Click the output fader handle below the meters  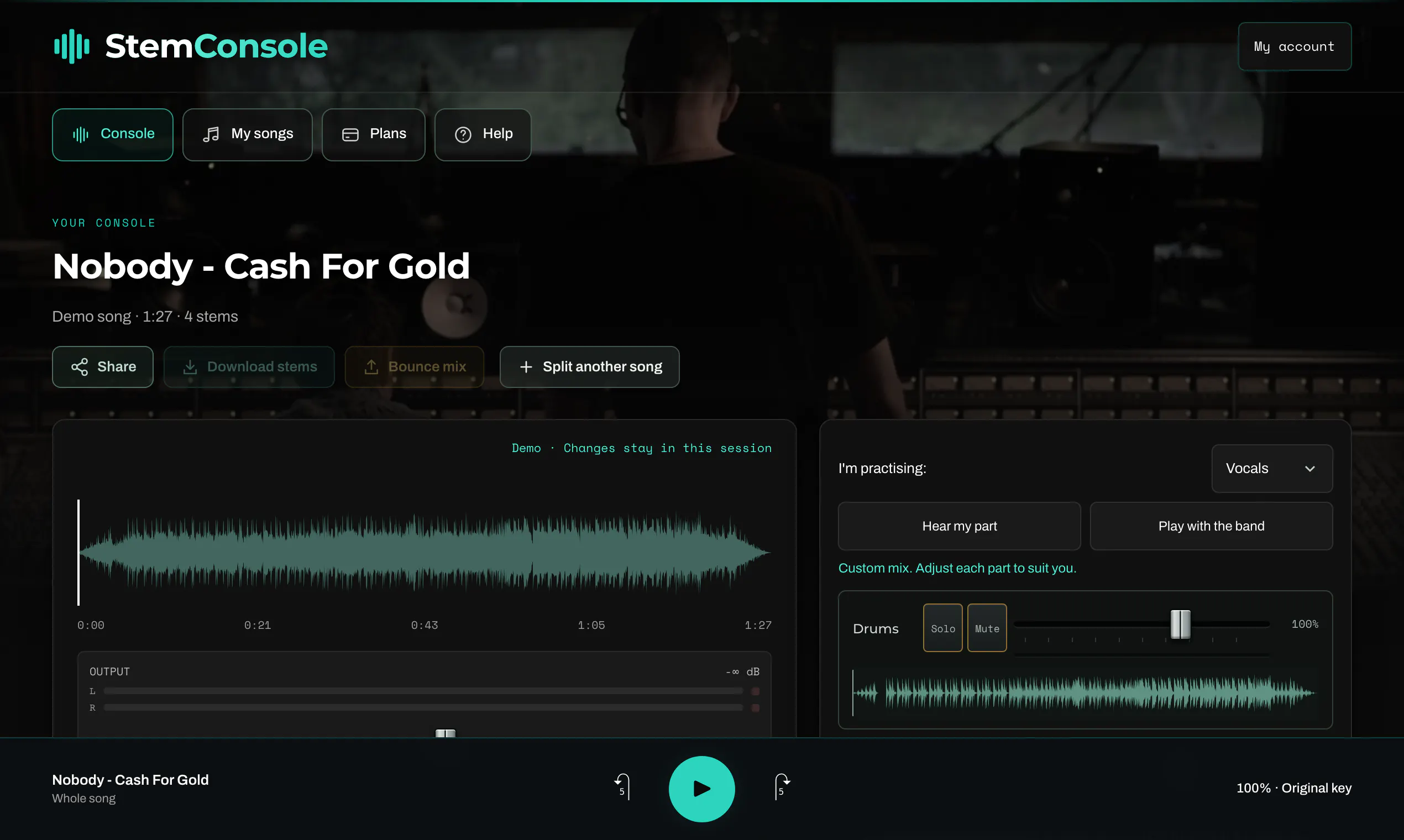(445, 733)
